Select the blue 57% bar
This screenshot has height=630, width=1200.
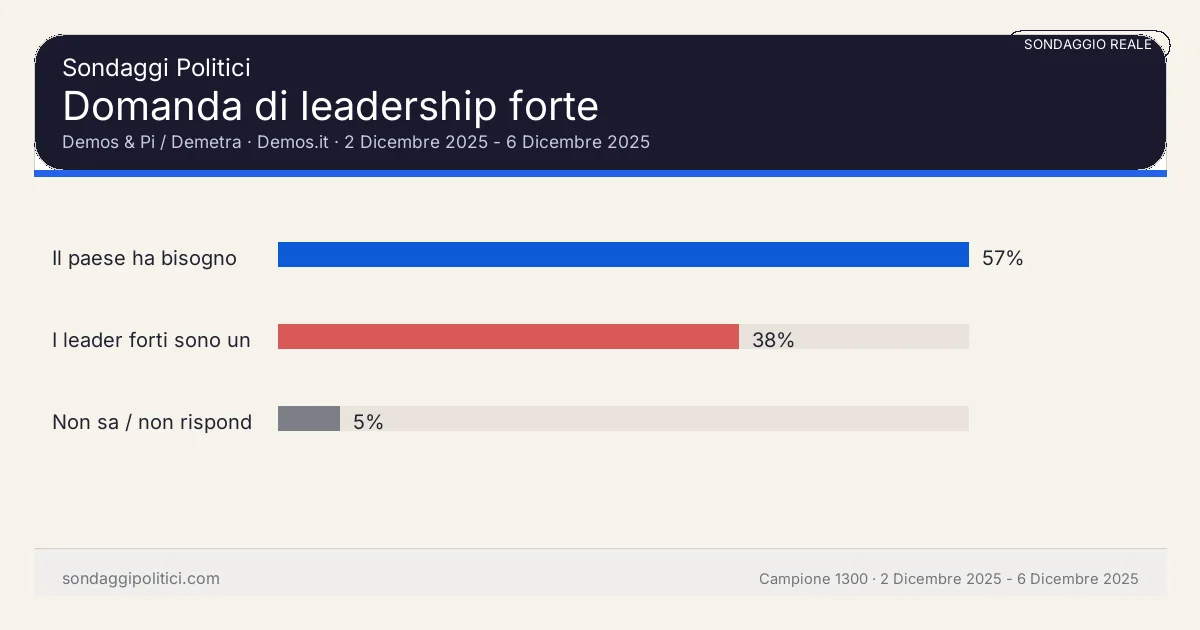[x=623, y=255]
